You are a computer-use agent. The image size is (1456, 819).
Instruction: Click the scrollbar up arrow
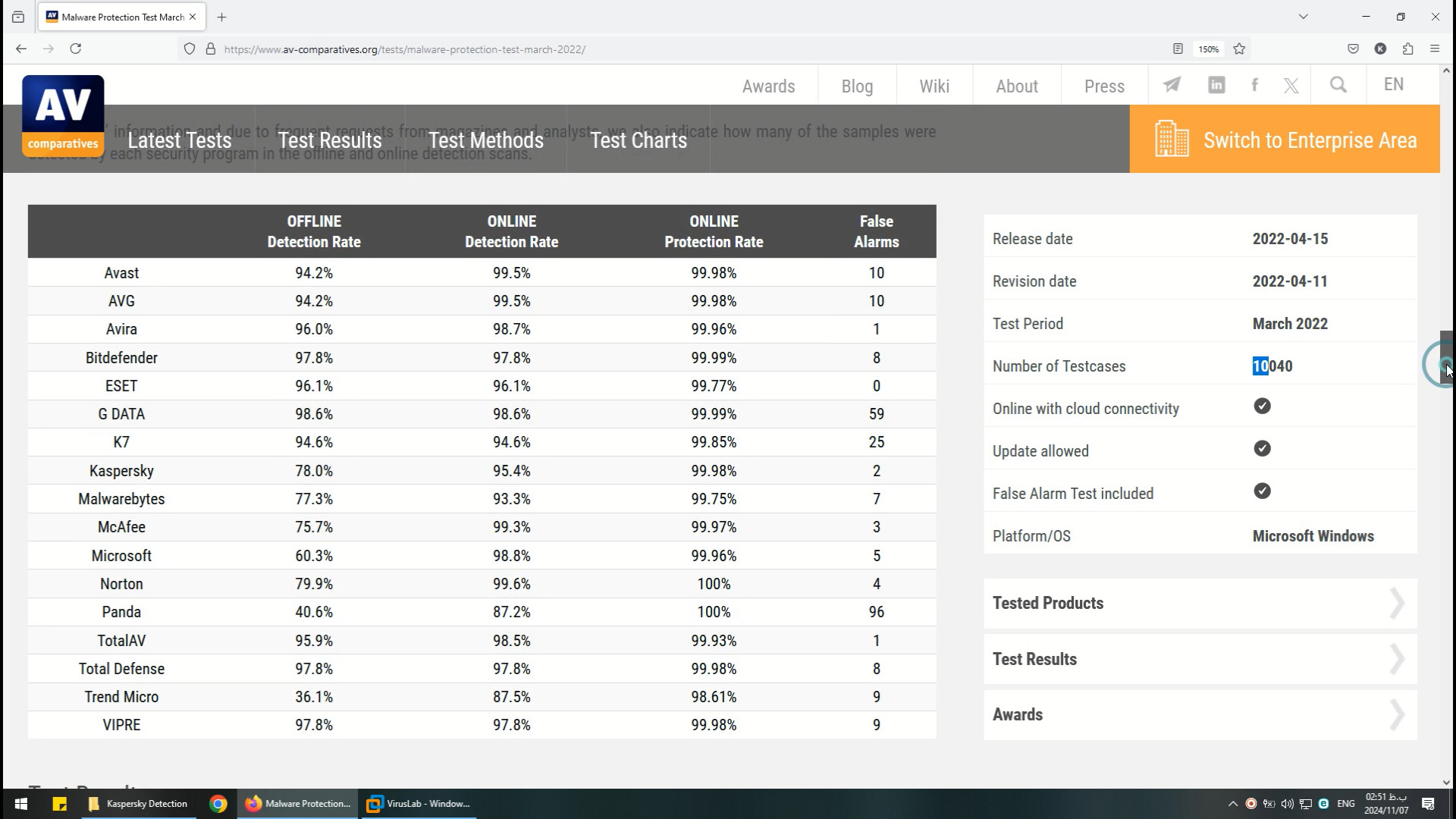click(1446, 71)
